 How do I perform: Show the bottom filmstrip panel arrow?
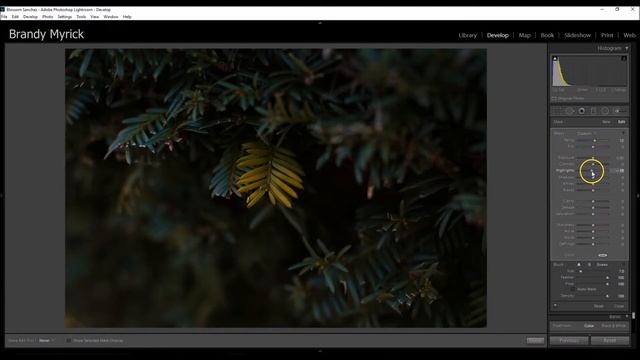[320, 351]
